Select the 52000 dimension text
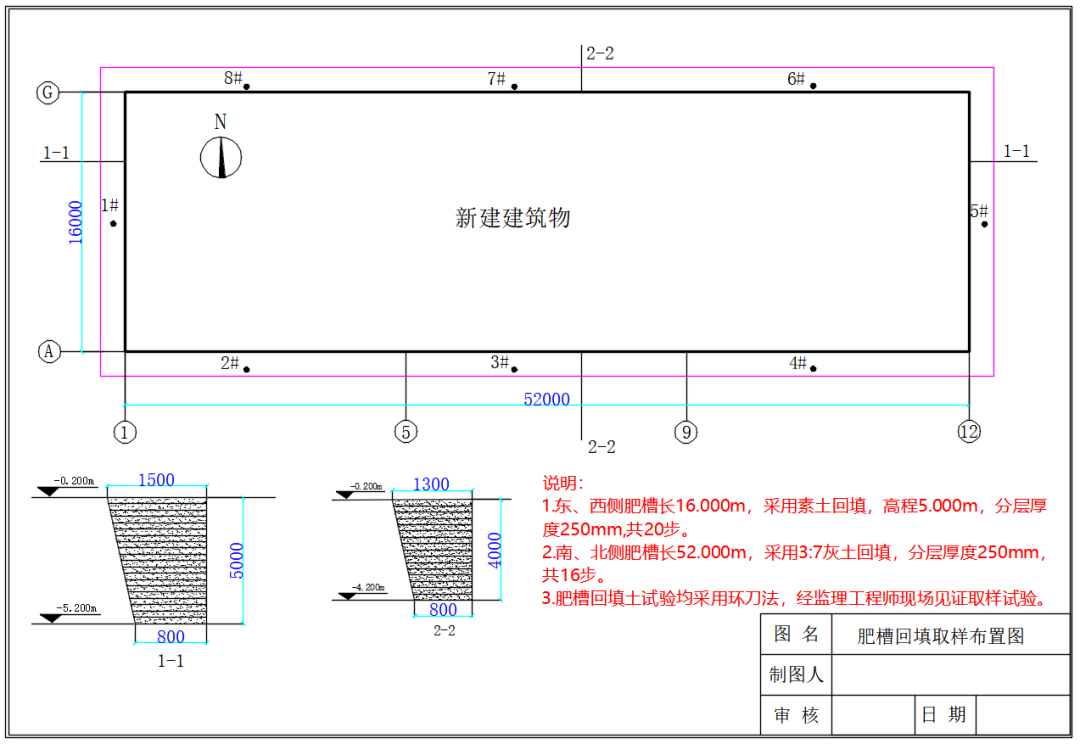Viewport: 1080px width, 744px height. coord(547,399)
